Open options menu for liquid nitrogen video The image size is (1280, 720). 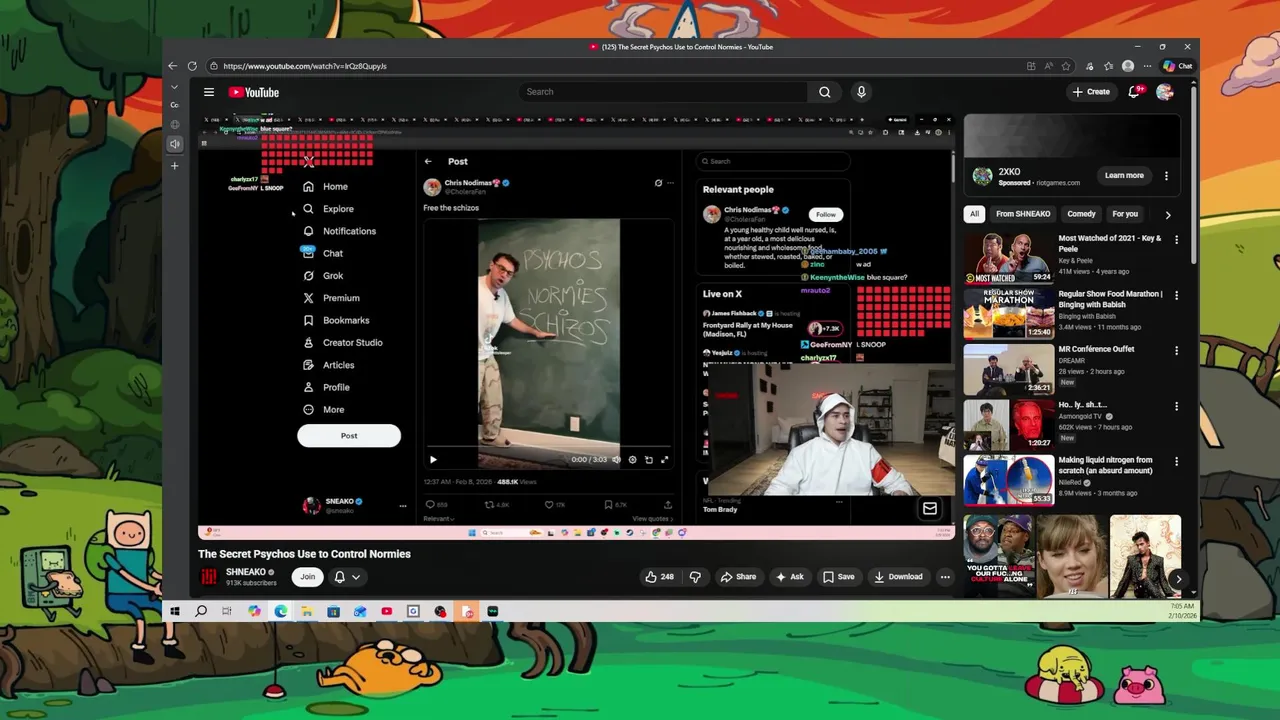coord(1176,462)
